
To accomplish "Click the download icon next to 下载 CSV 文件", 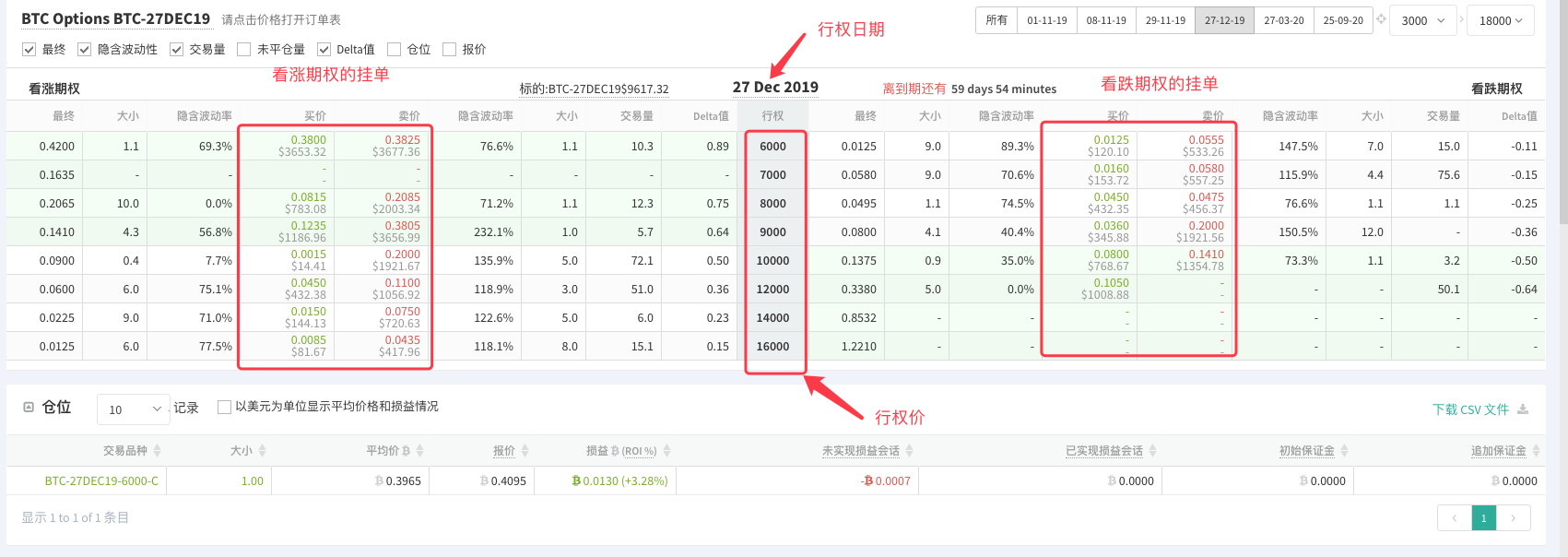I will (x=1523, y=409).
